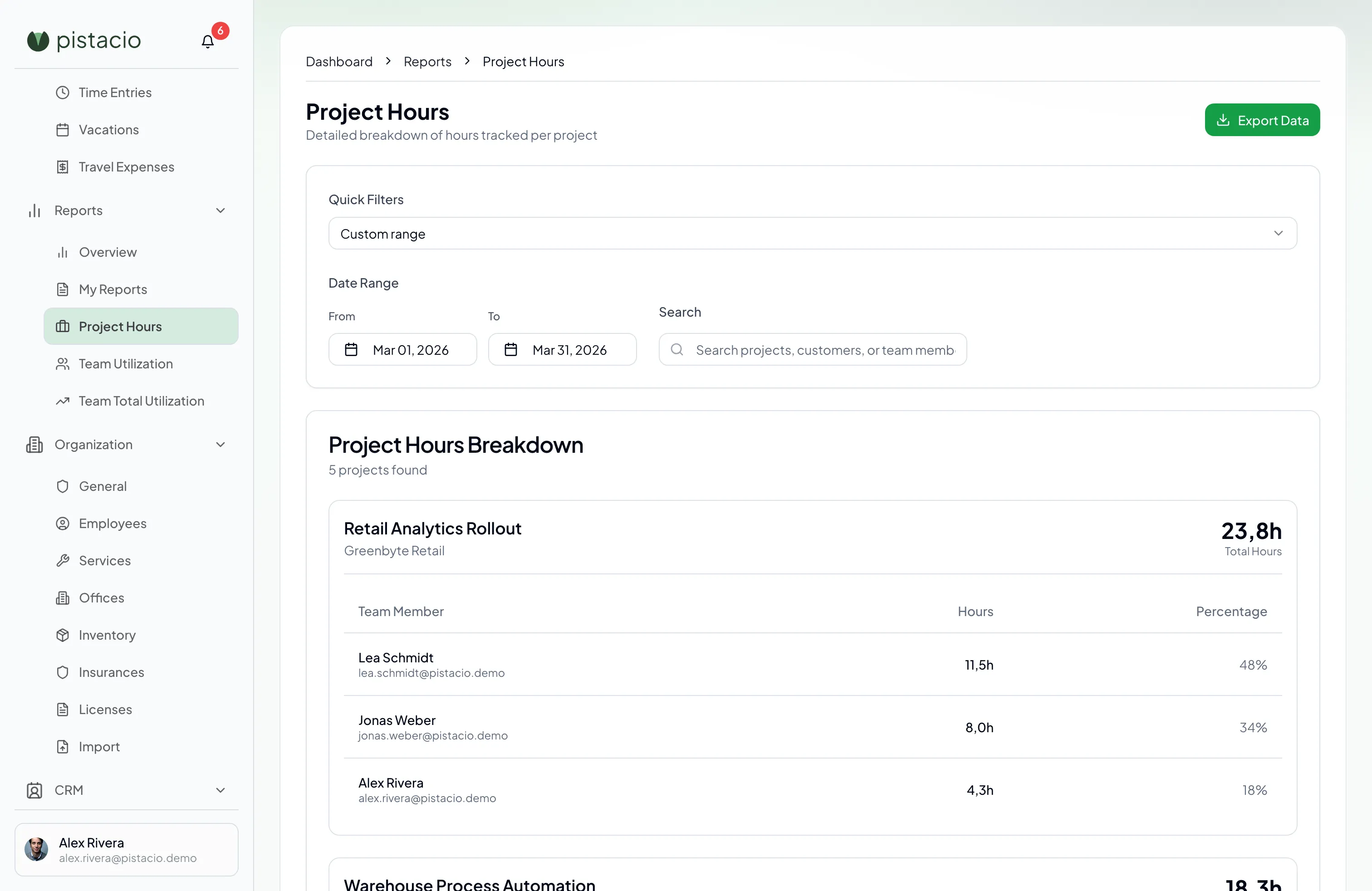This screenshot has height=891, width=1372.
Task: Click Alex Rivera's 4,3h hours value
Action: (x=980, y=790)
